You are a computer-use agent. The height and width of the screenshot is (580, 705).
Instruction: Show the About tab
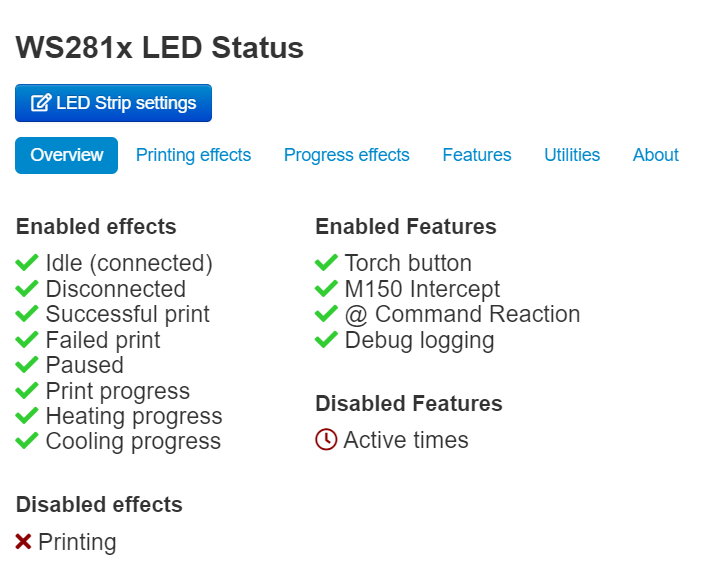pyautogui.click(x=655, y=155)
